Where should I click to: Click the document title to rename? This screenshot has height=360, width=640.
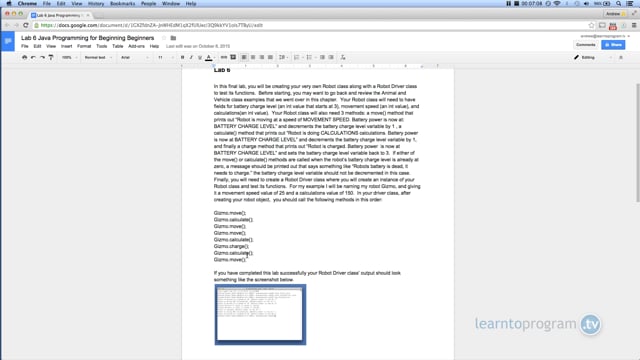coord(88,38)
